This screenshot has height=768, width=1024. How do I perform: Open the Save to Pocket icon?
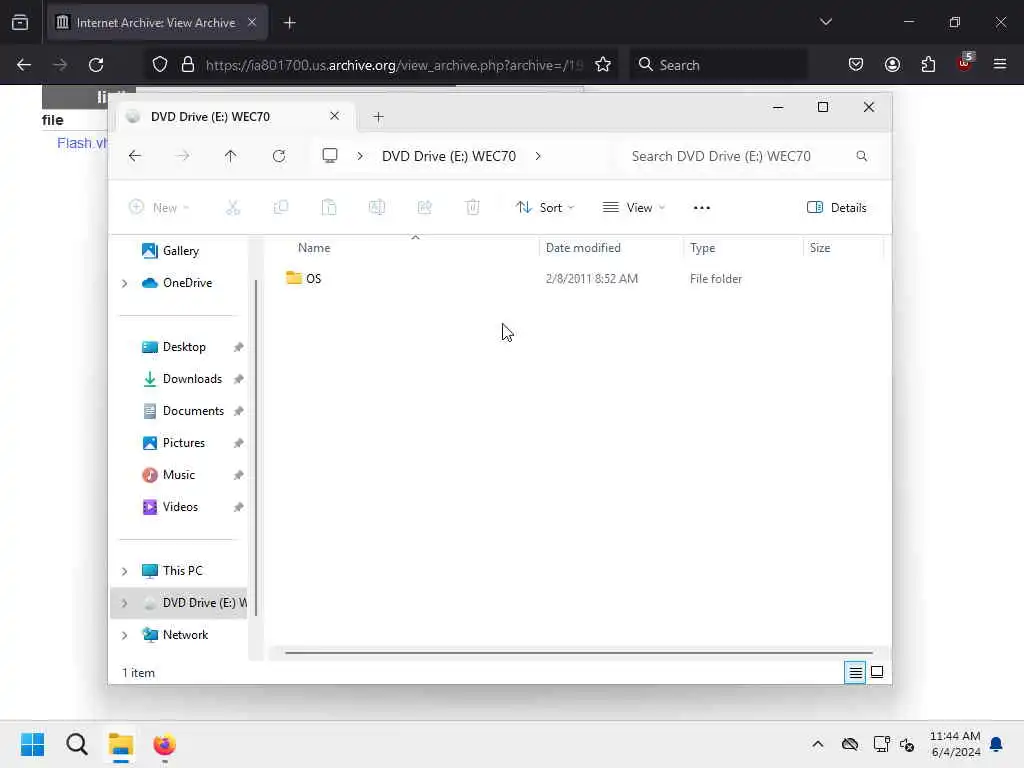coord(856,64)
